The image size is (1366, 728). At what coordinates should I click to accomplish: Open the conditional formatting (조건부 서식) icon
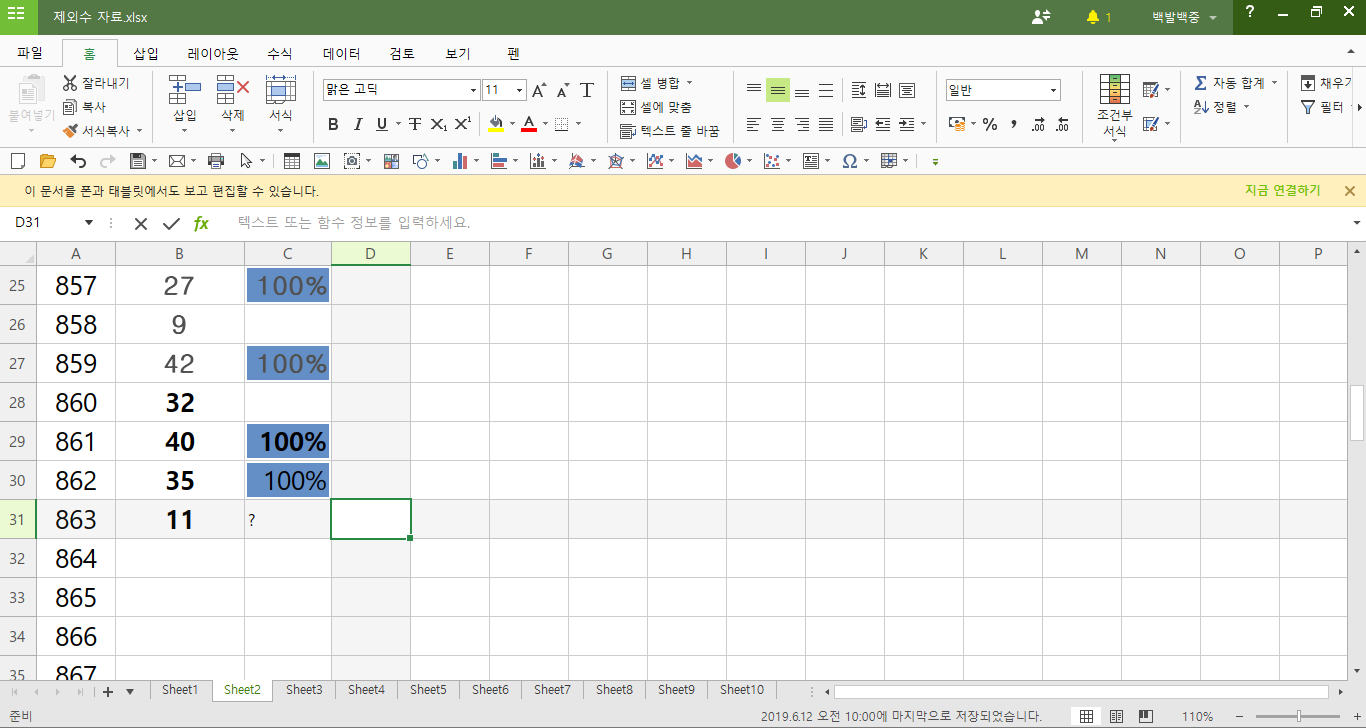tap(1114, 105)
